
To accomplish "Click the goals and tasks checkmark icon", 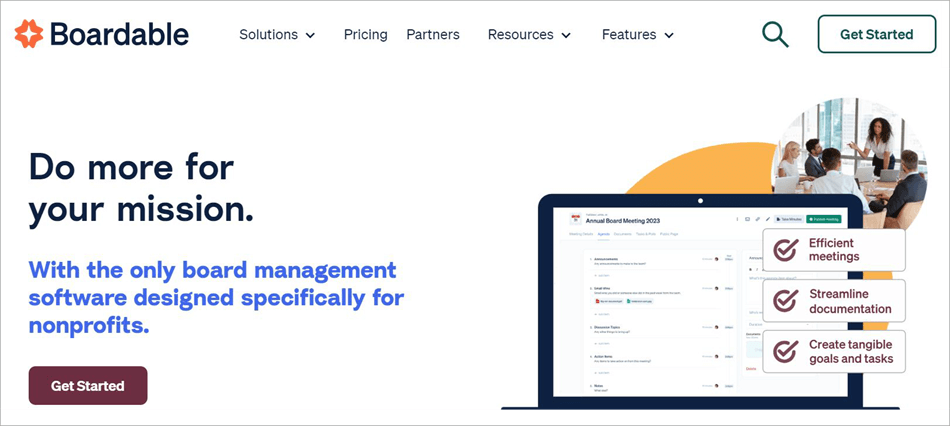I will tap(786, 351).
